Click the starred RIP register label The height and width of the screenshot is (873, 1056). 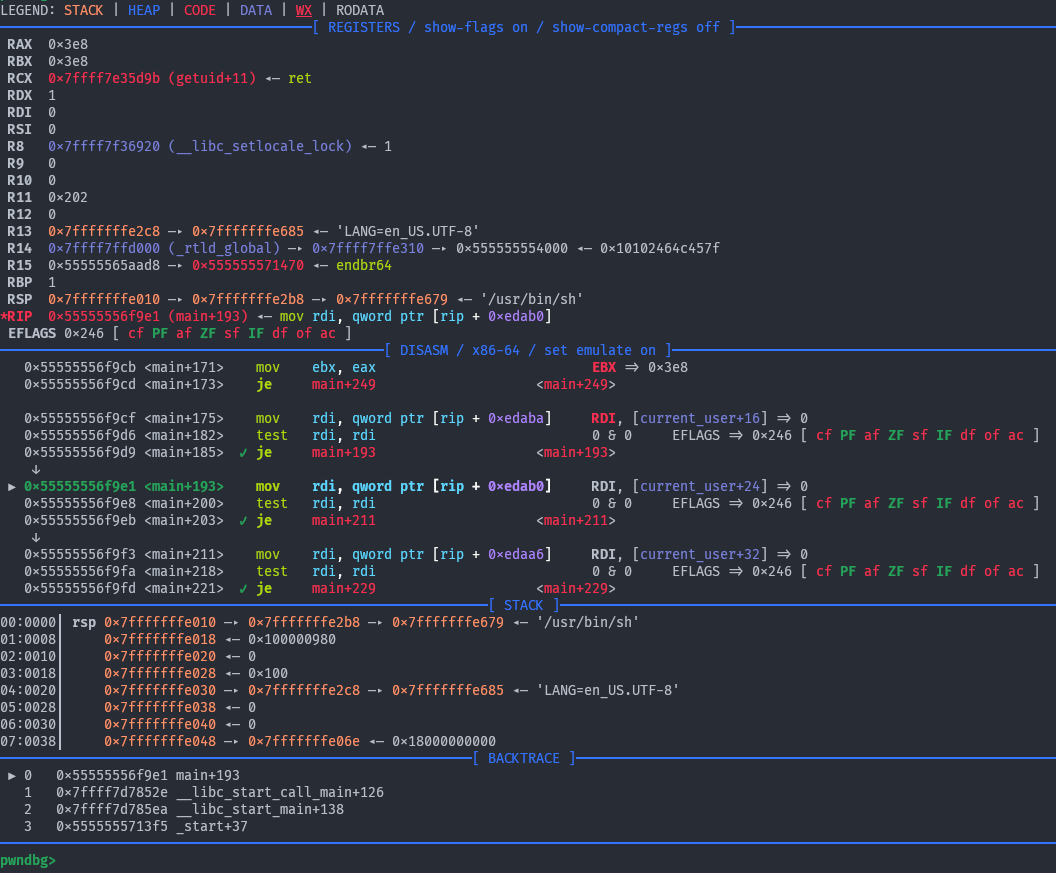click(x=22, y=316)
